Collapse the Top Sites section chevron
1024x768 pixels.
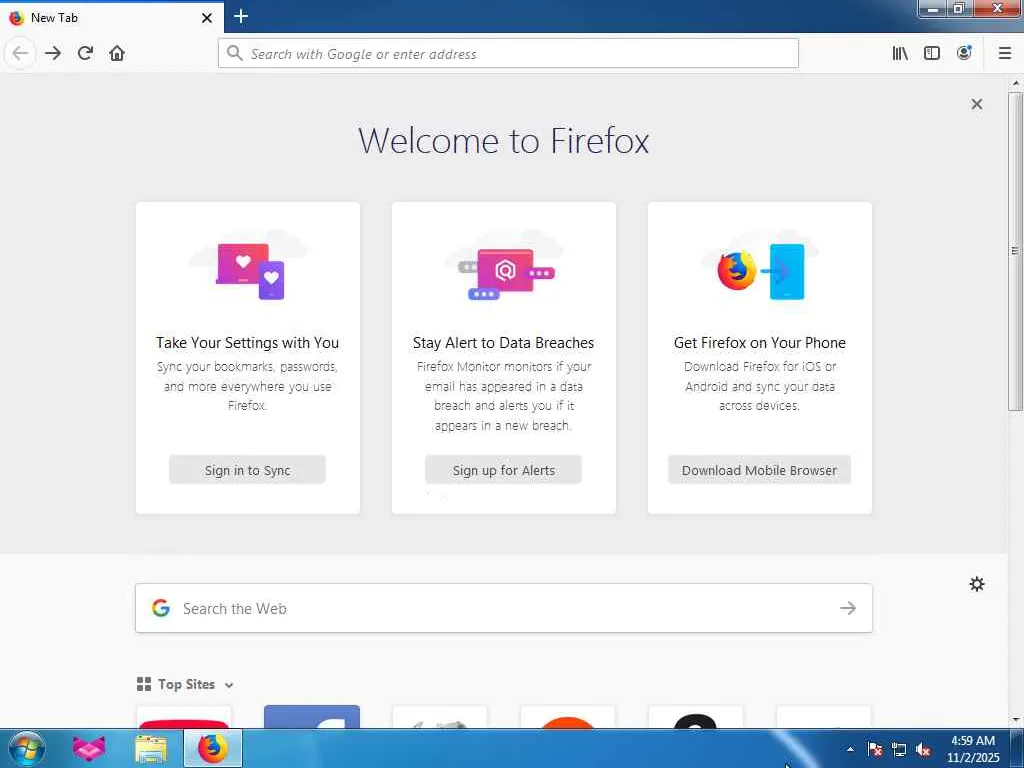click(229, 685)
